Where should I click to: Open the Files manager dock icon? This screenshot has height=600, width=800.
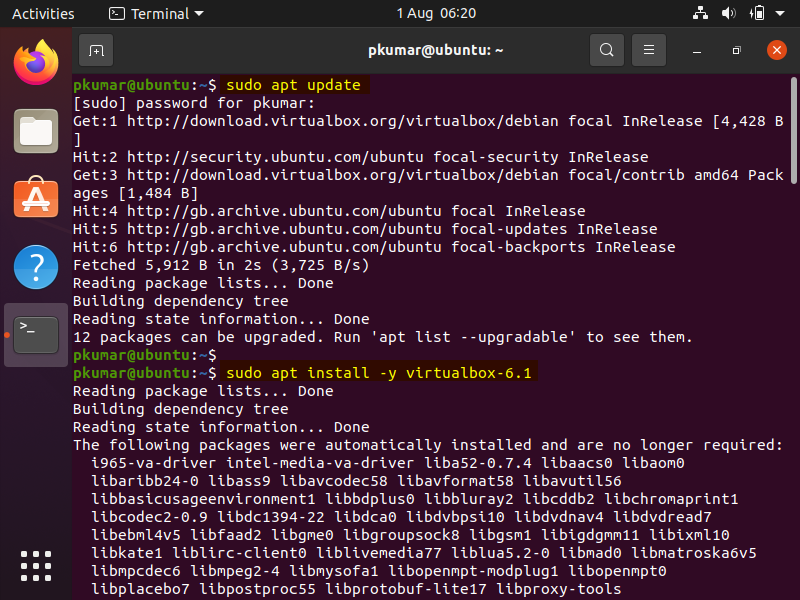click(x=36, y=131)
